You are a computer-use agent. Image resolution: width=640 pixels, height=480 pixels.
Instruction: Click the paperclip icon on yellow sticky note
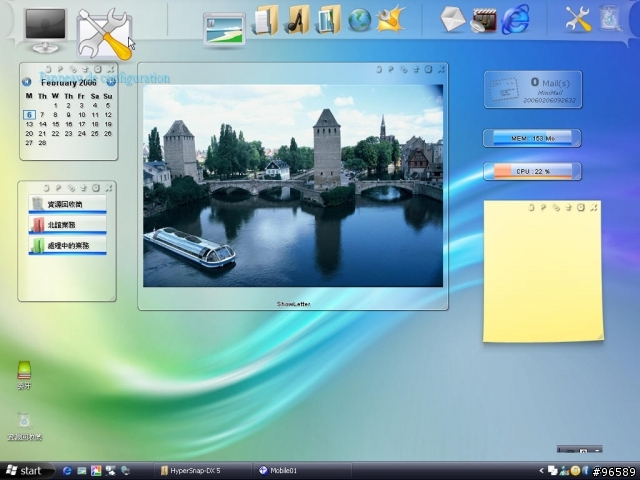[556, 208]
